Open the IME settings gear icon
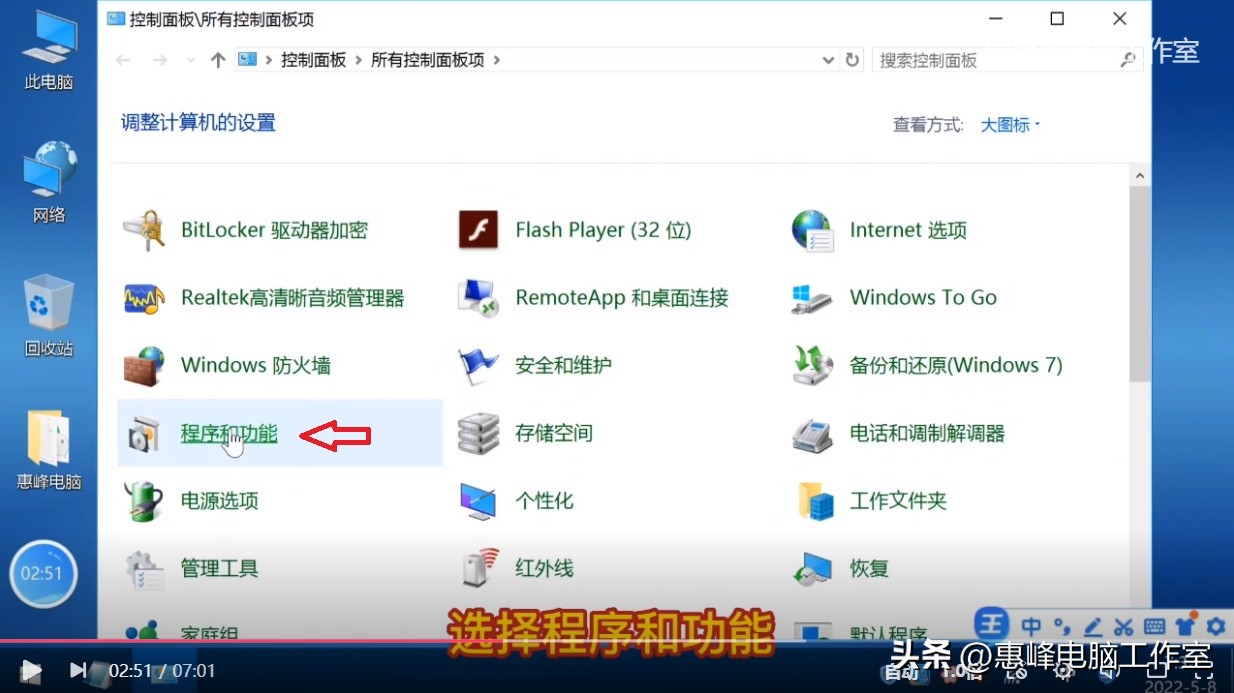 click(1214, 625)
